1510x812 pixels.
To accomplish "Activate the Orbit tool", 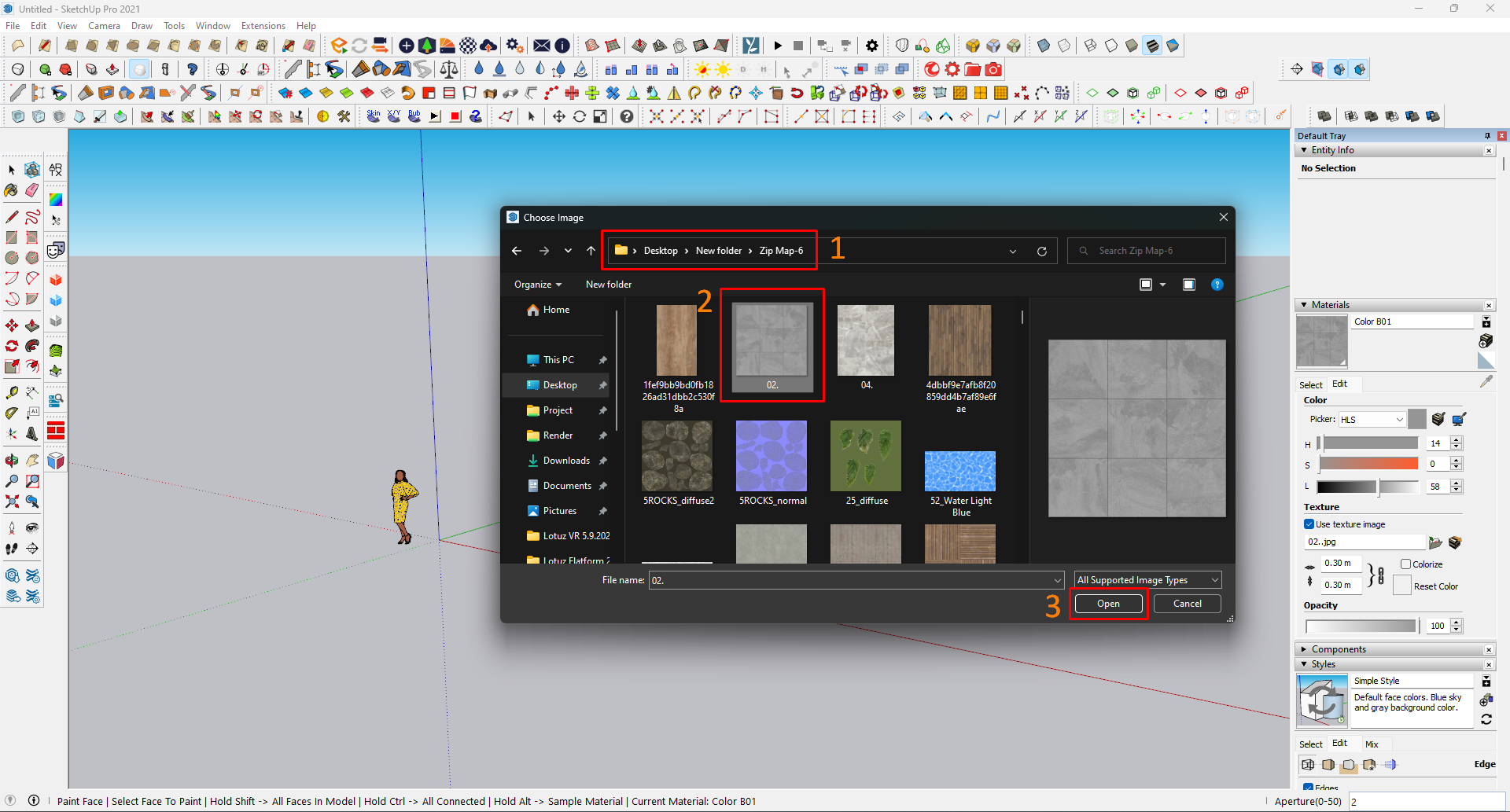I will coord(12,461).
